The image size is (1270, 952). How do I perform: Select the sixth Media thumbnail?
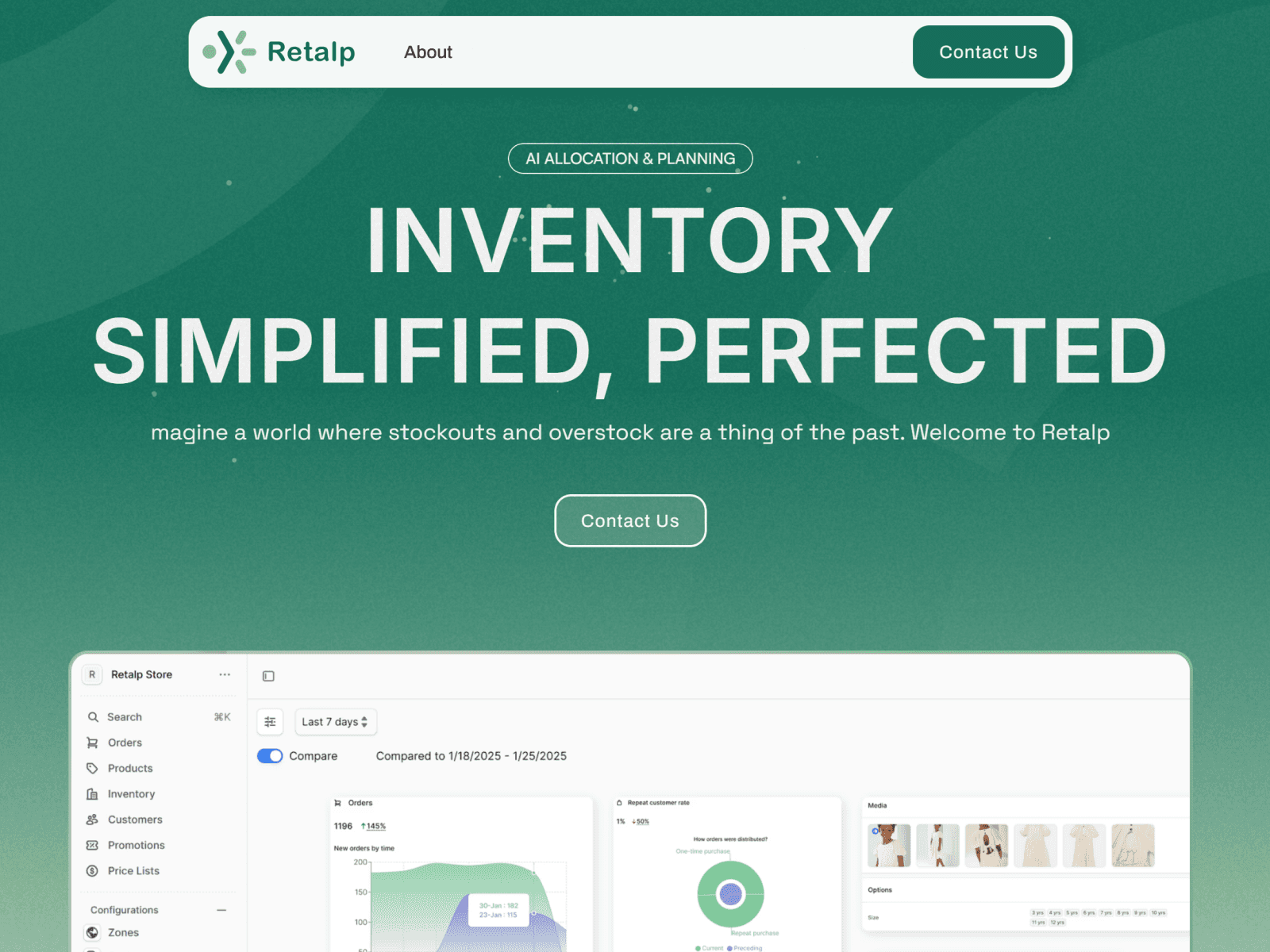[1133, 845]
